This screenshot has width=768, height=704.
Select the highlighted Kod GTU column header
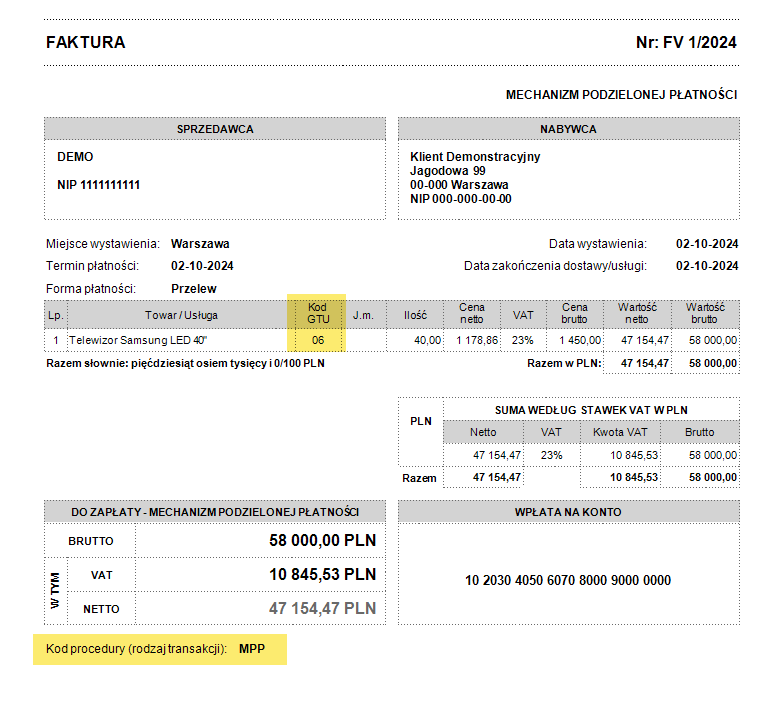click(x=318, y=314)
